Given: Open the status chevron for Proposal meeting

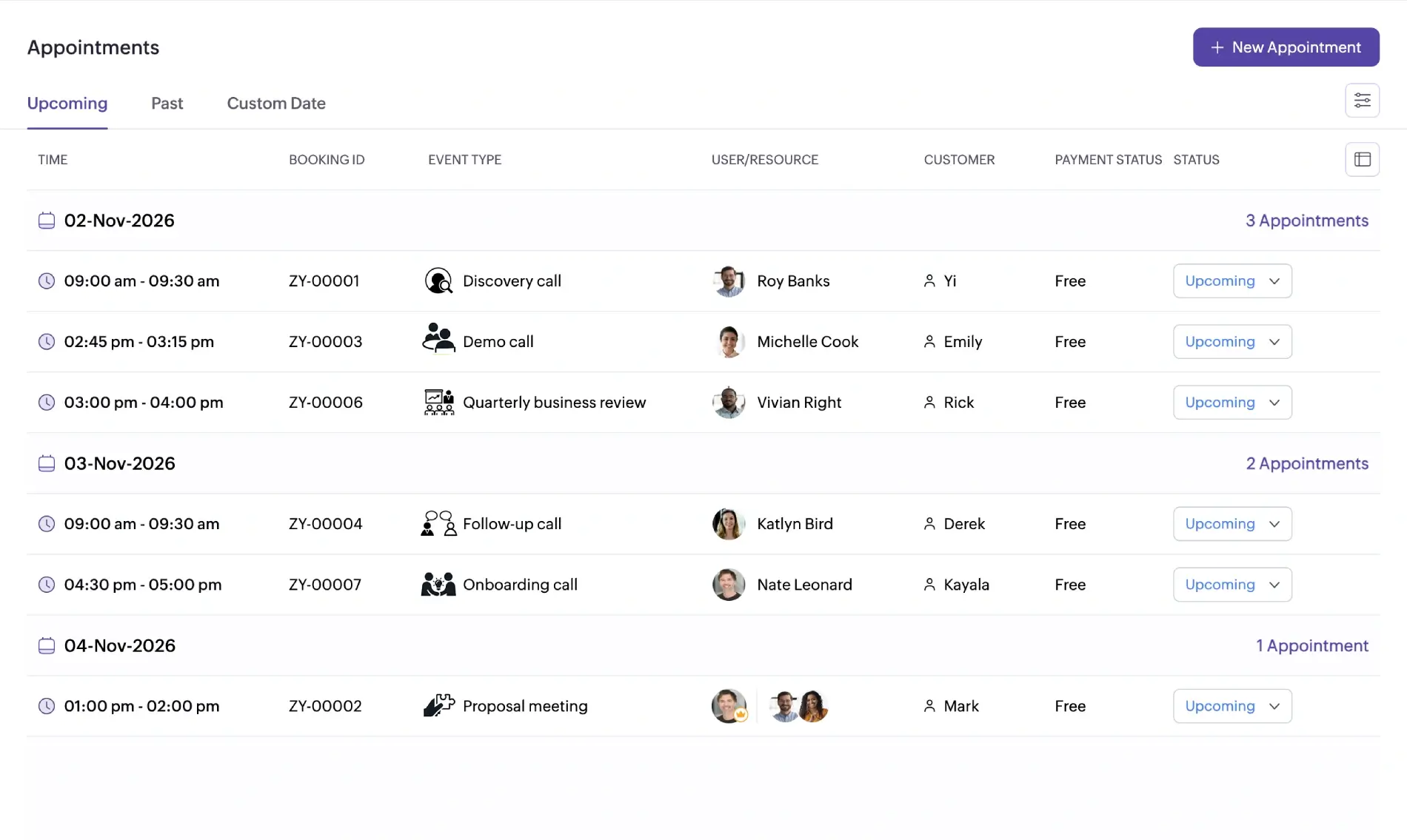Looking at the screenshot, I should tap(1274, 705).
